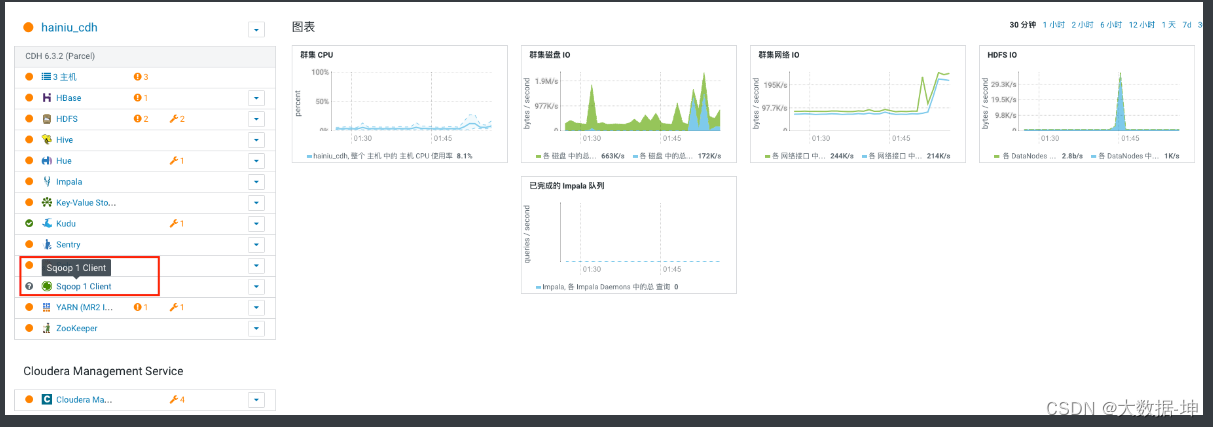Open the Cloudera Management Service actions dropdown
1213x427 pixels.
pyautogui.click(x=256, y=399)
